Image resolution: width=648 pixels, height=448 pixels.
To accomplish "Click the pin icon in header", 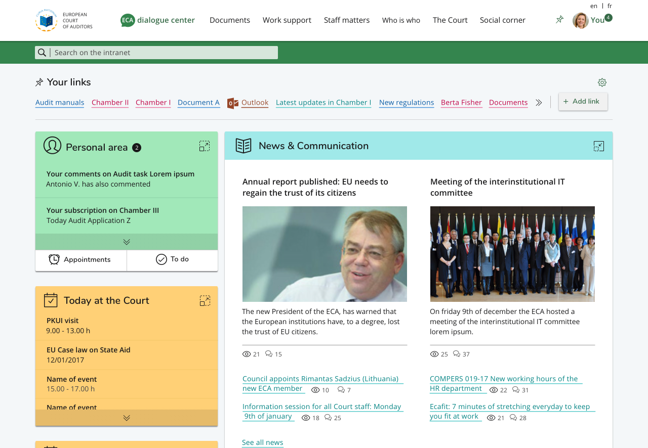I will coord(559,19).
